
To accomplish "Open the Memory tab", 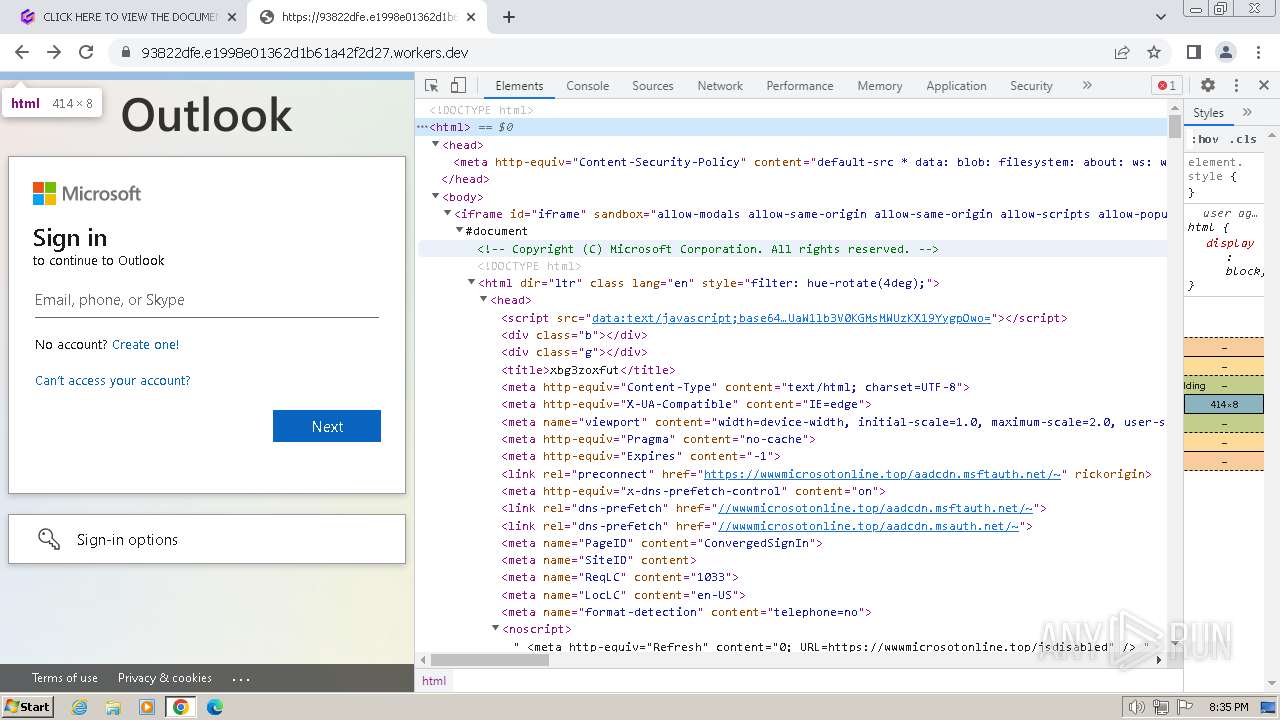I will click(x=879, y=86).
